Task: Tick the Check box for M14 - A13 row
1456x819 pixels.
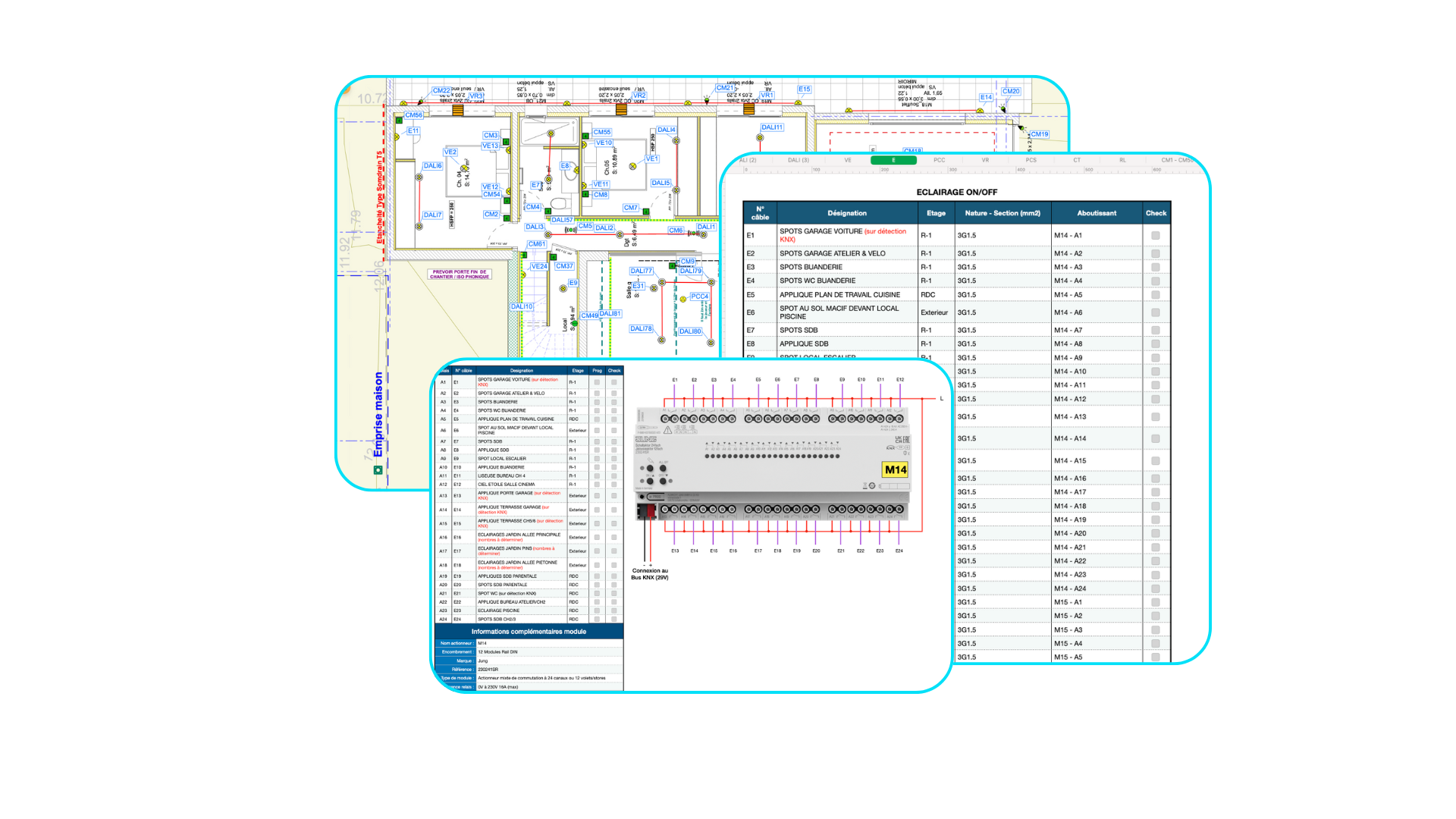Action: tap(1155, 417)
